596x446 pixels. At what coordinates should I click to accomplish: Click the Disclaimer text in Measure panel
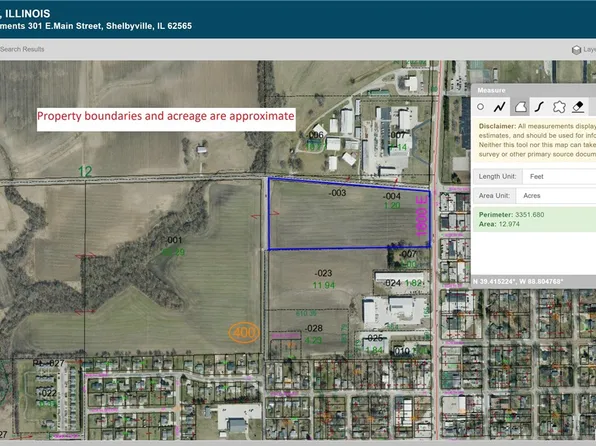pos(537,140)
